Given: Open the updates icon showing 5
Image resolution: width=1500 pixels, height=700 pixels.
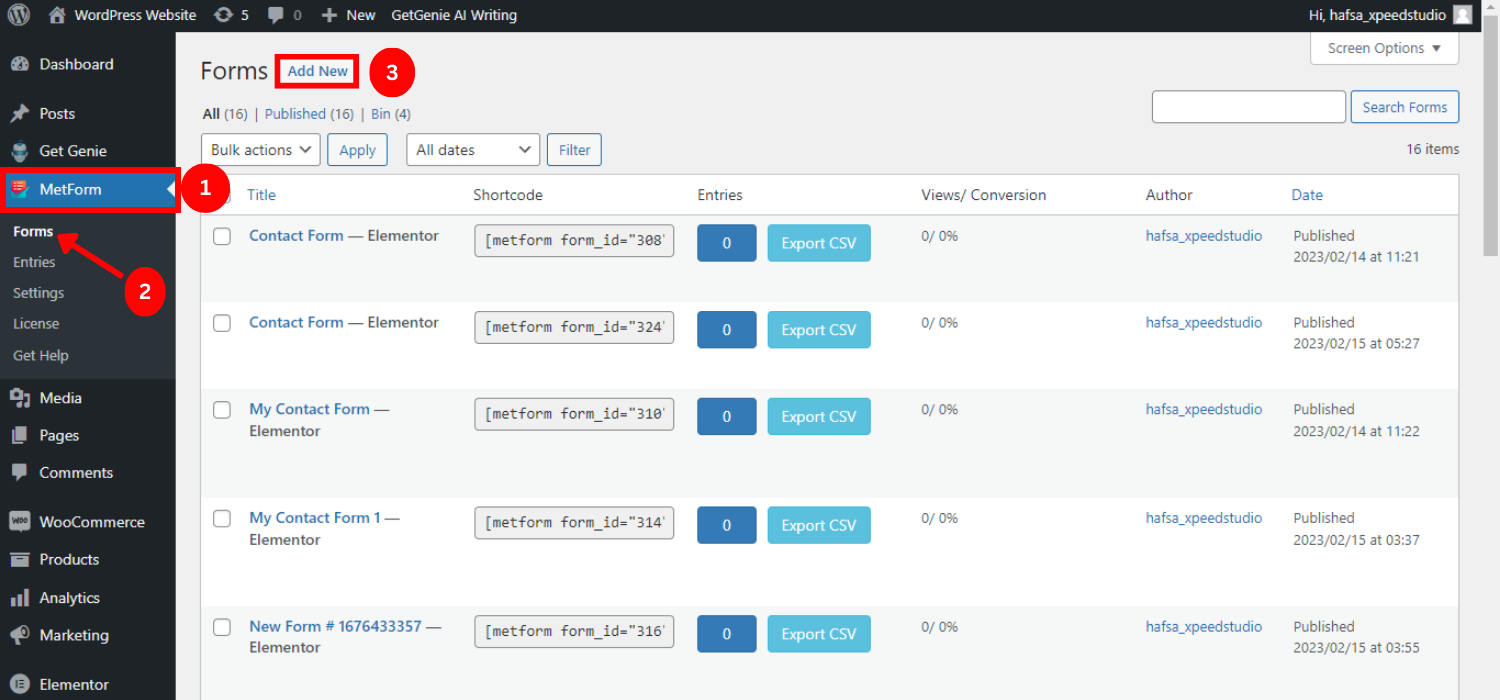Looking at the screenshot, I should [223, 15].
